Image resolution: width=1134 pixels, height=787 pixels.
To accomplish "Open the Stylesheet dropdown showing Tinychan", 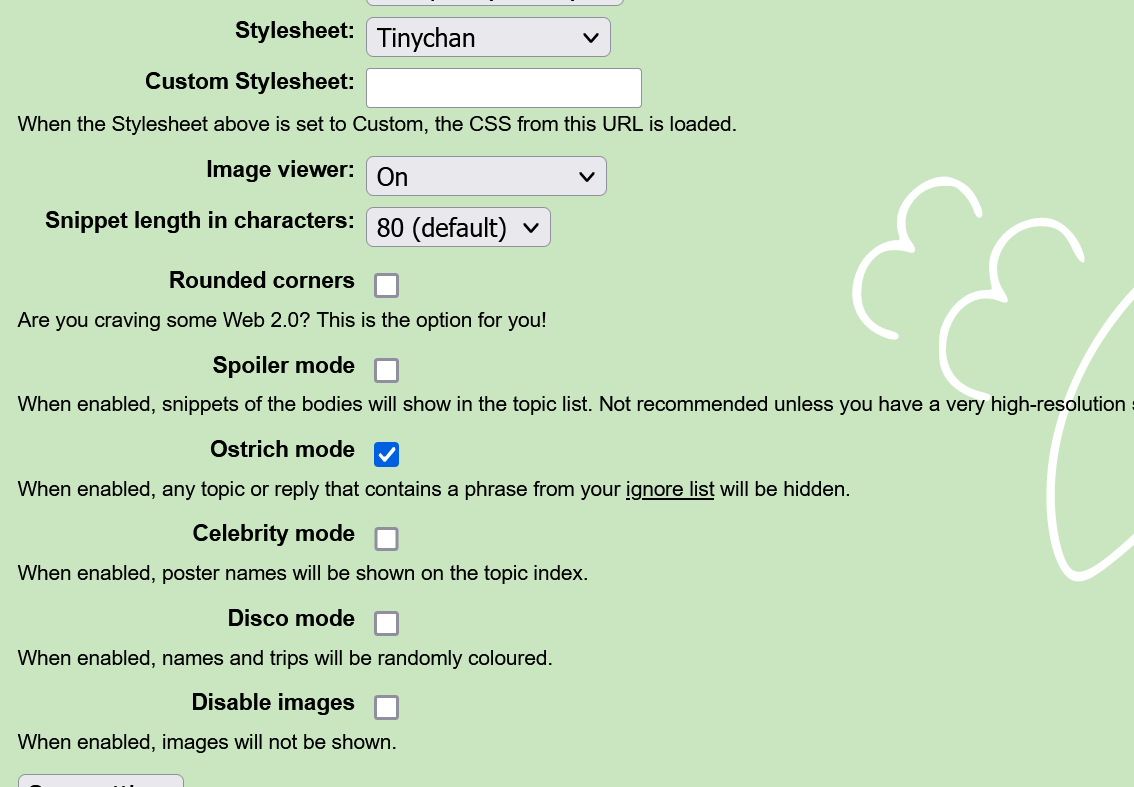I will coord(488,38).
